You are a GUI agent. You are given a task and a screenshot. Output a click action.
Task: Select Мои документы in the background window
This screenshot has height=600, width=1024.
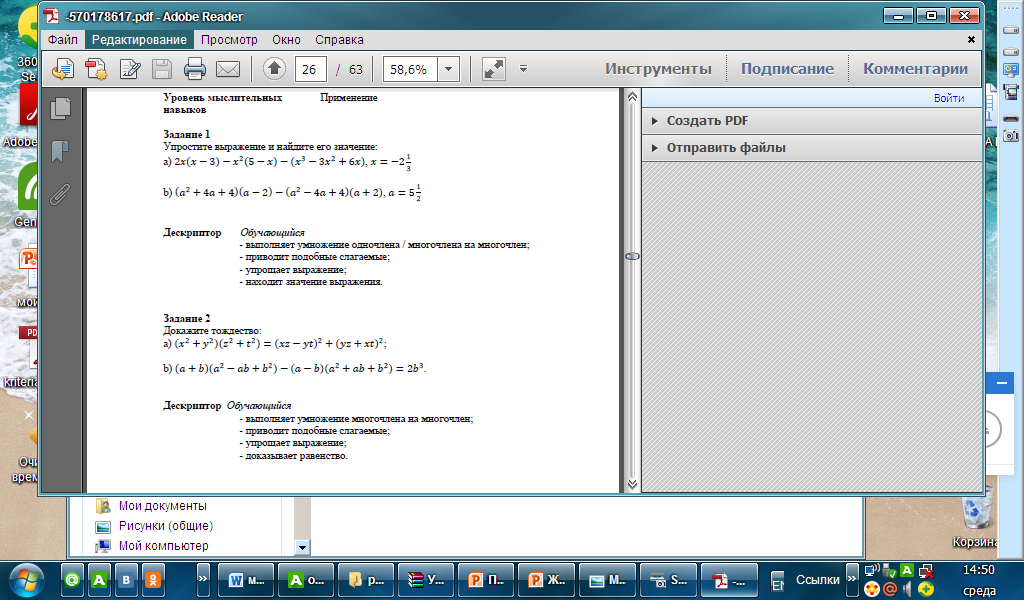coord(163,505)
